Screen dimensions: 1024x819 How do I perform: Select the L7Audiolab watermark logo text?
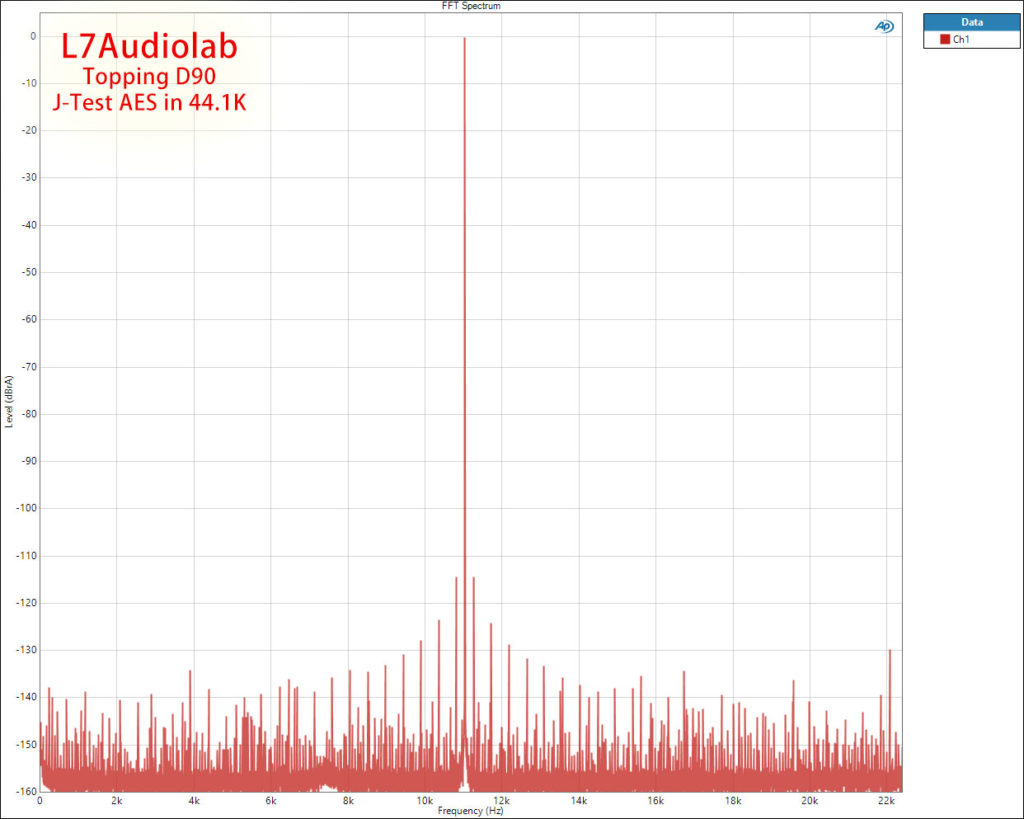pyautogui.click(x=148, y=46)
